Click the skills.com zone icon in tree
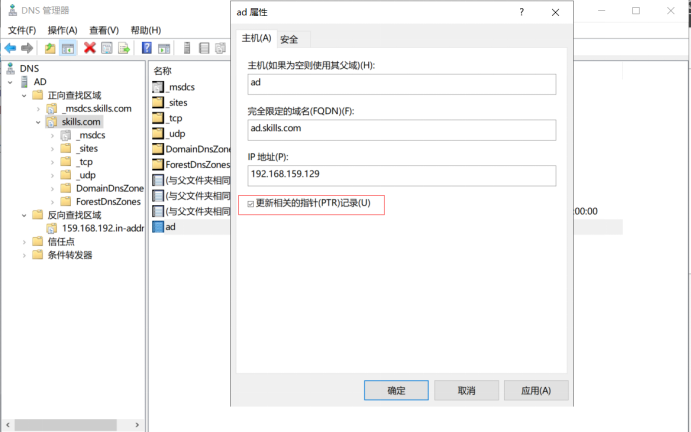The width and height of the screenshot is (691, 432). point(52,122)
